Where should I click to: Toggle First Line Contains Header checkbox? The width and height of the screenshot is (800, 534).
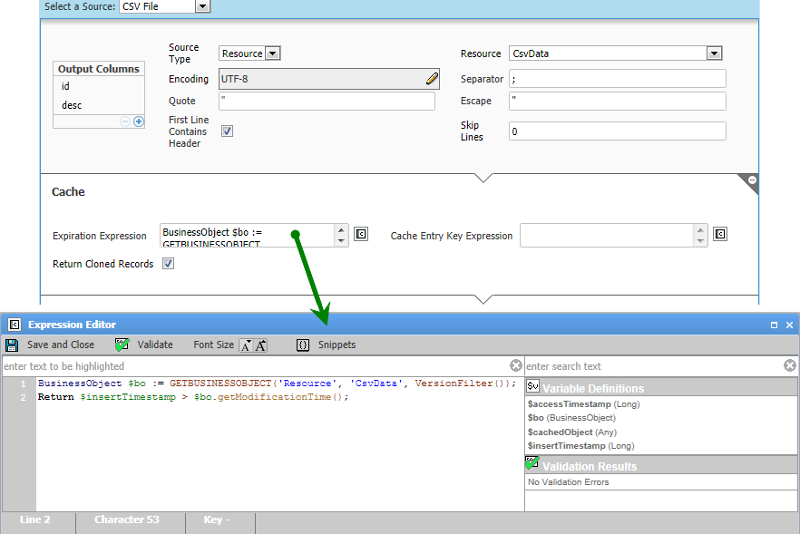(x=227, y=131)
